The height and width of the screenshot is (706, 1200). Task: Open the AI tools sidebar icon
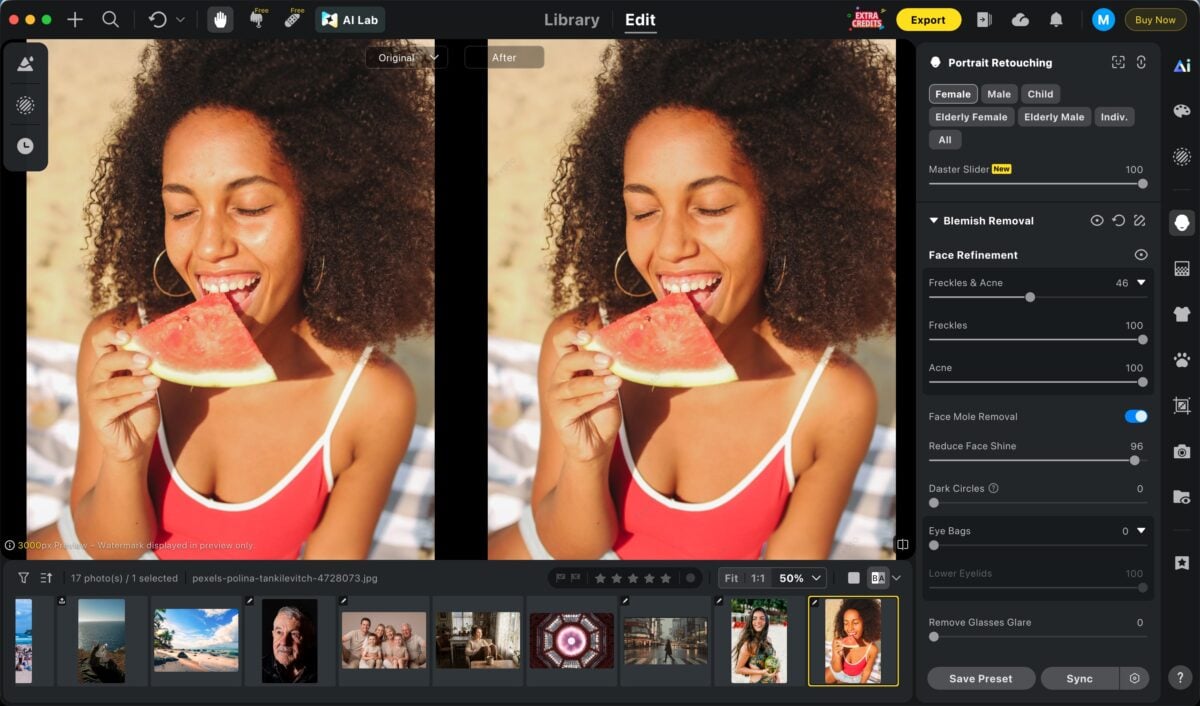click(1182, 66)
